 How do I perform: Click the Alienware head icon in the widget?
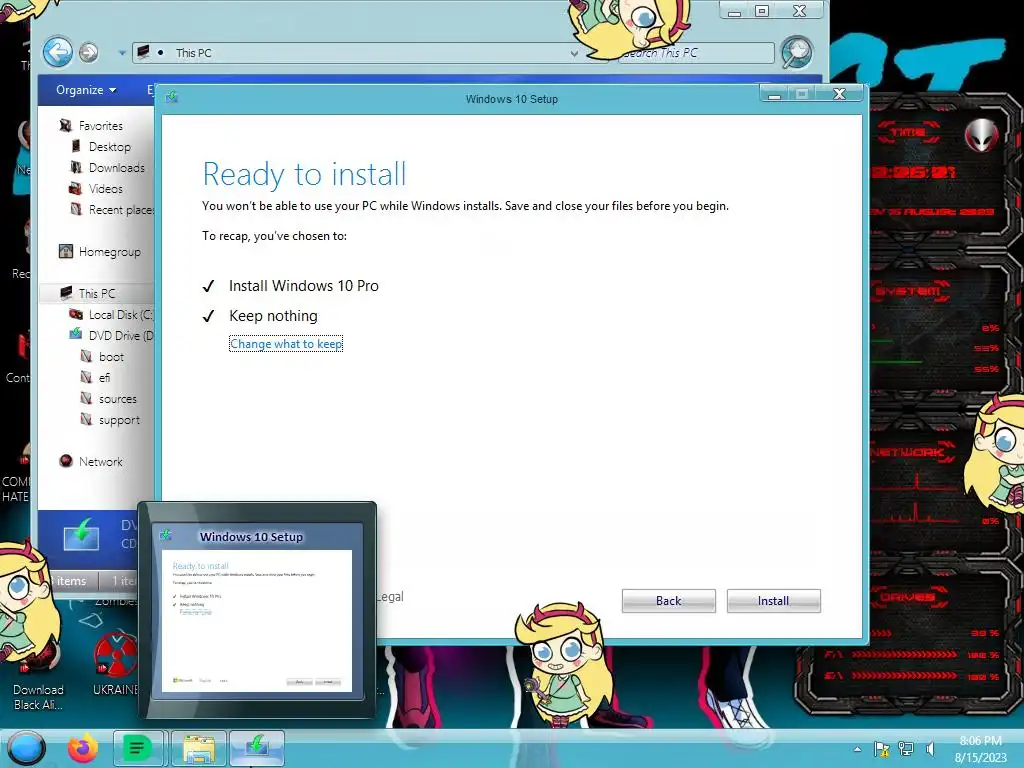[982, 135]
